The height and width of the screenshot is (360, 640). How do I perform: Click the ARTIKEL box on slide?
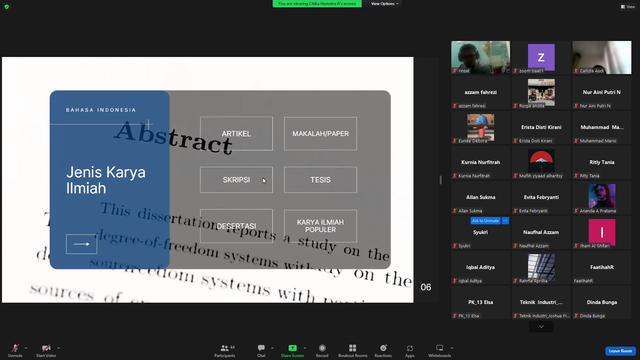pyautogui.click(x=236, y=133)
